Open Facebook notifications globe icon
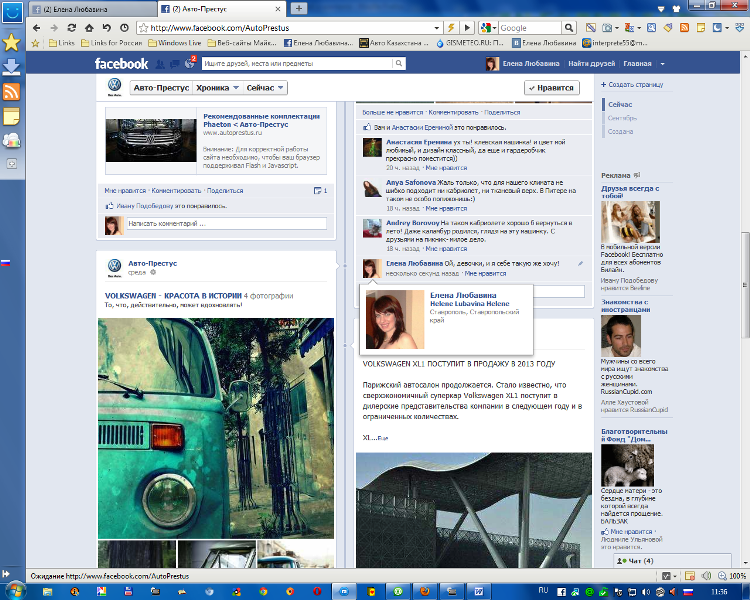The height and width of the screenshot is (600, 750). 190,63
